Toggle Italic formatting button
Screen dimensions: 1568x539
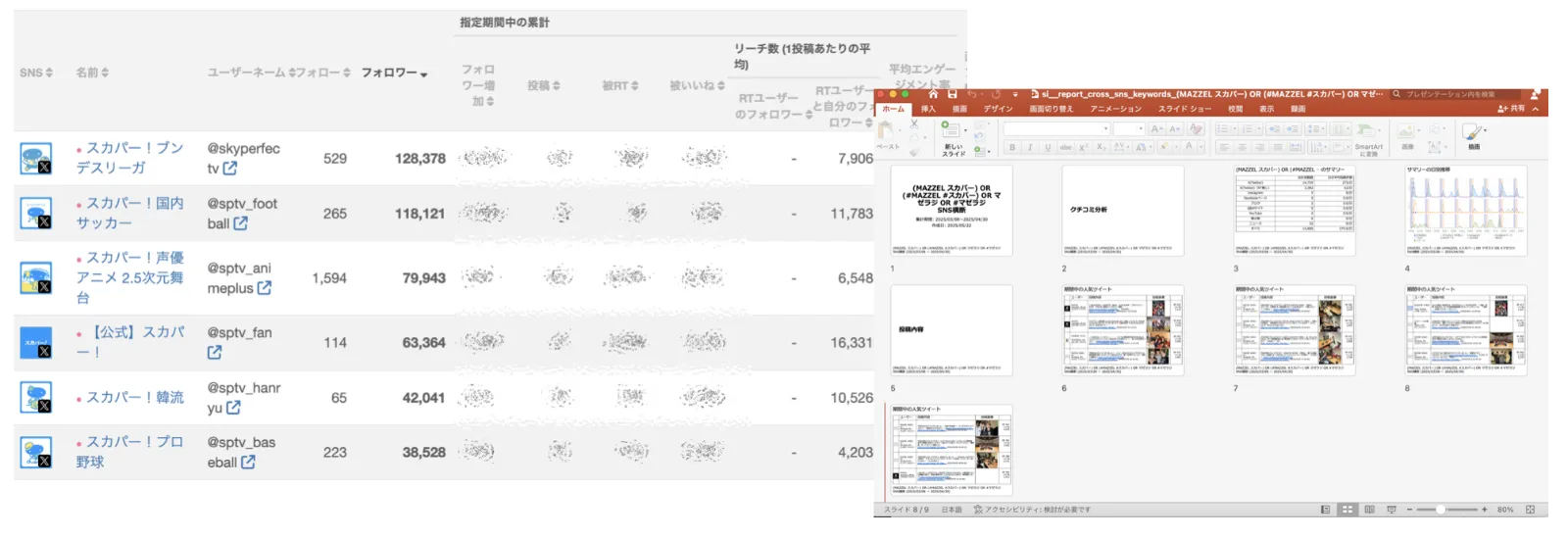[x=1030, y=147]
